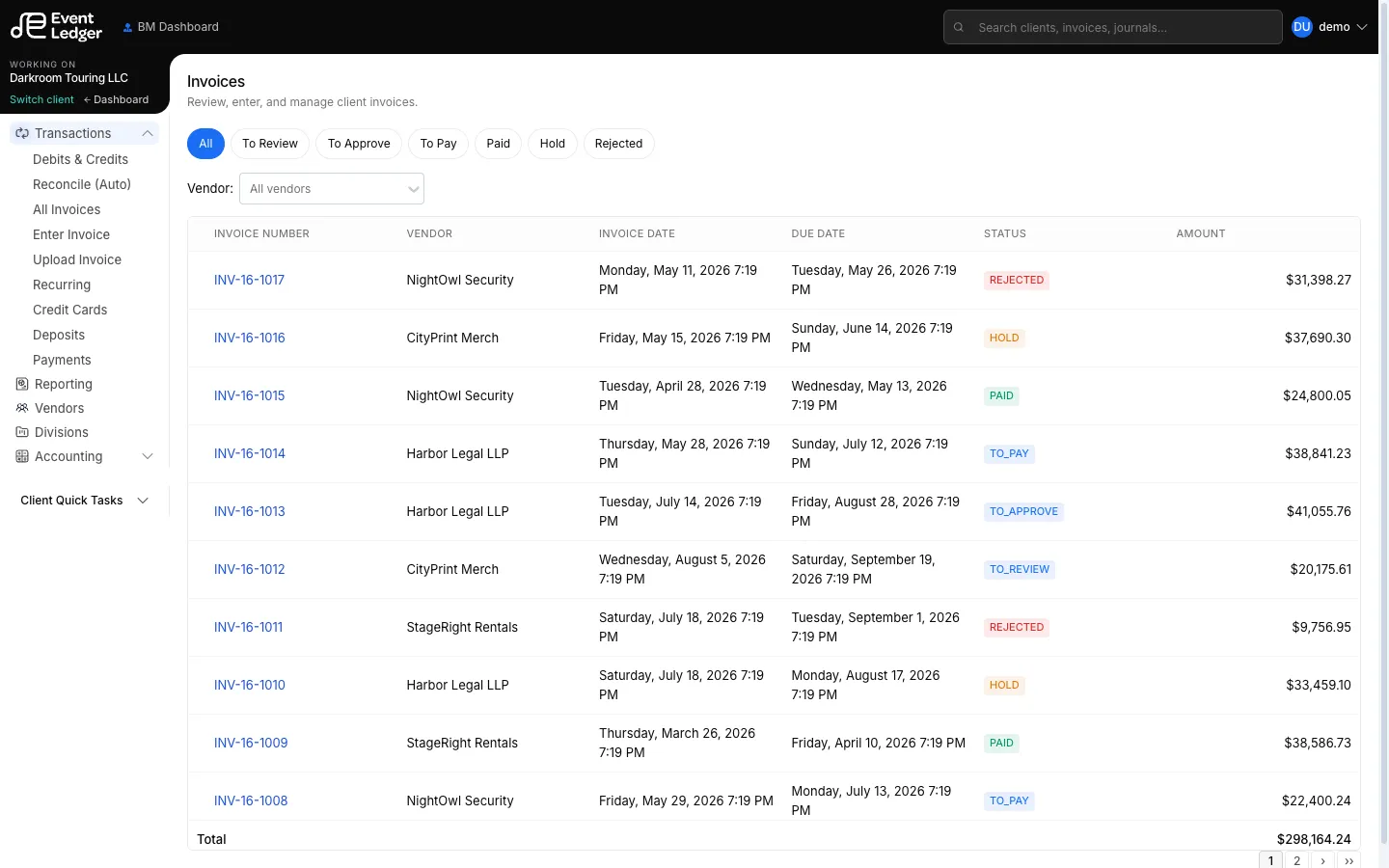Click the Status column header
This screenshot has width=1389, height=868.
(x=1005, y=233)
